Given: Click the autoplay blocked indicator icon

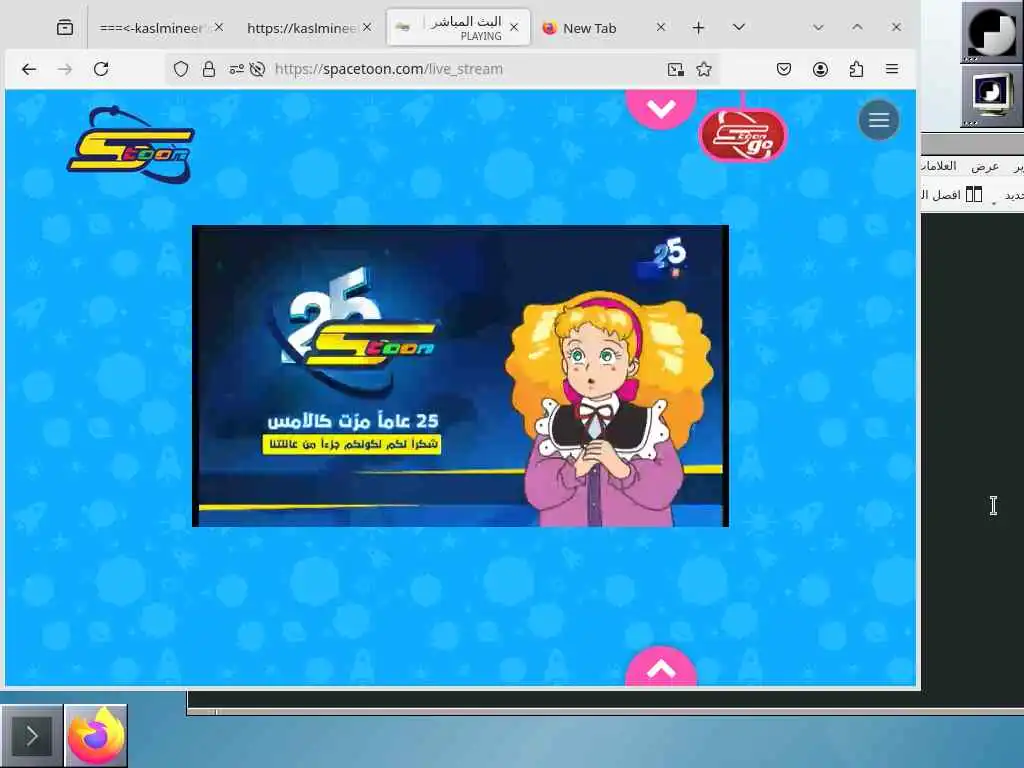Looking at the screenshot, I should pyautogui.click(x=257, y=69).
